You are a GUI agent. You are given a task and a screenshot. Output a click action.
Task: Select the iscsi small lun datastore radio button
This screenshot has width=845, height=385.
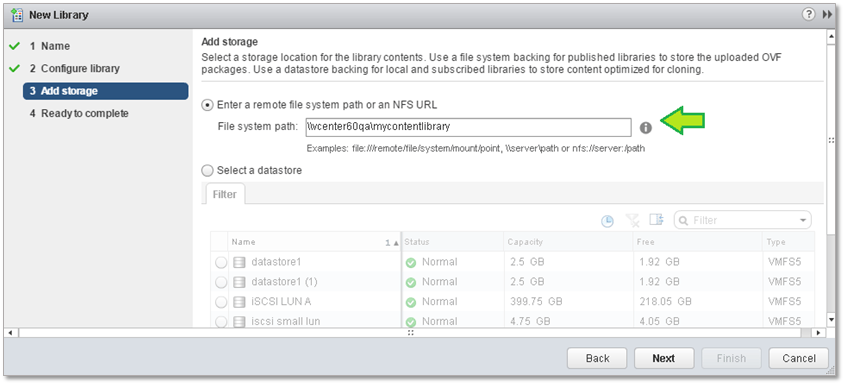[221, 322]
